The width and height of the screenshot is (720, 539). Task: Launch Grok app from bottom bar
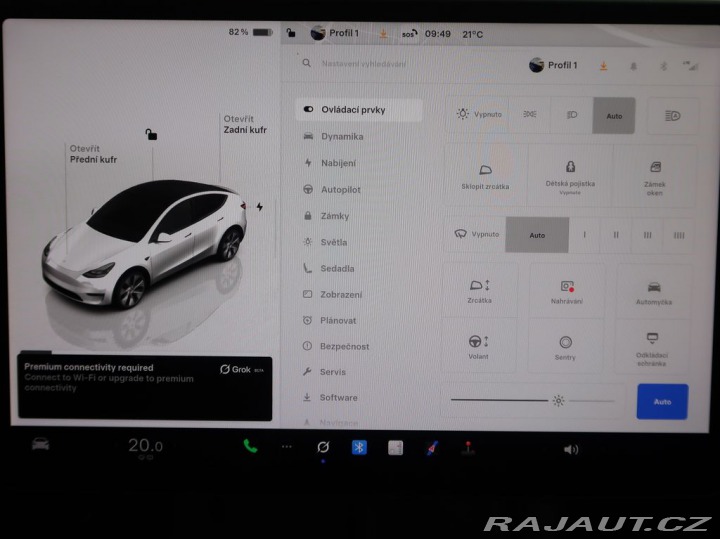click(323, 447)
